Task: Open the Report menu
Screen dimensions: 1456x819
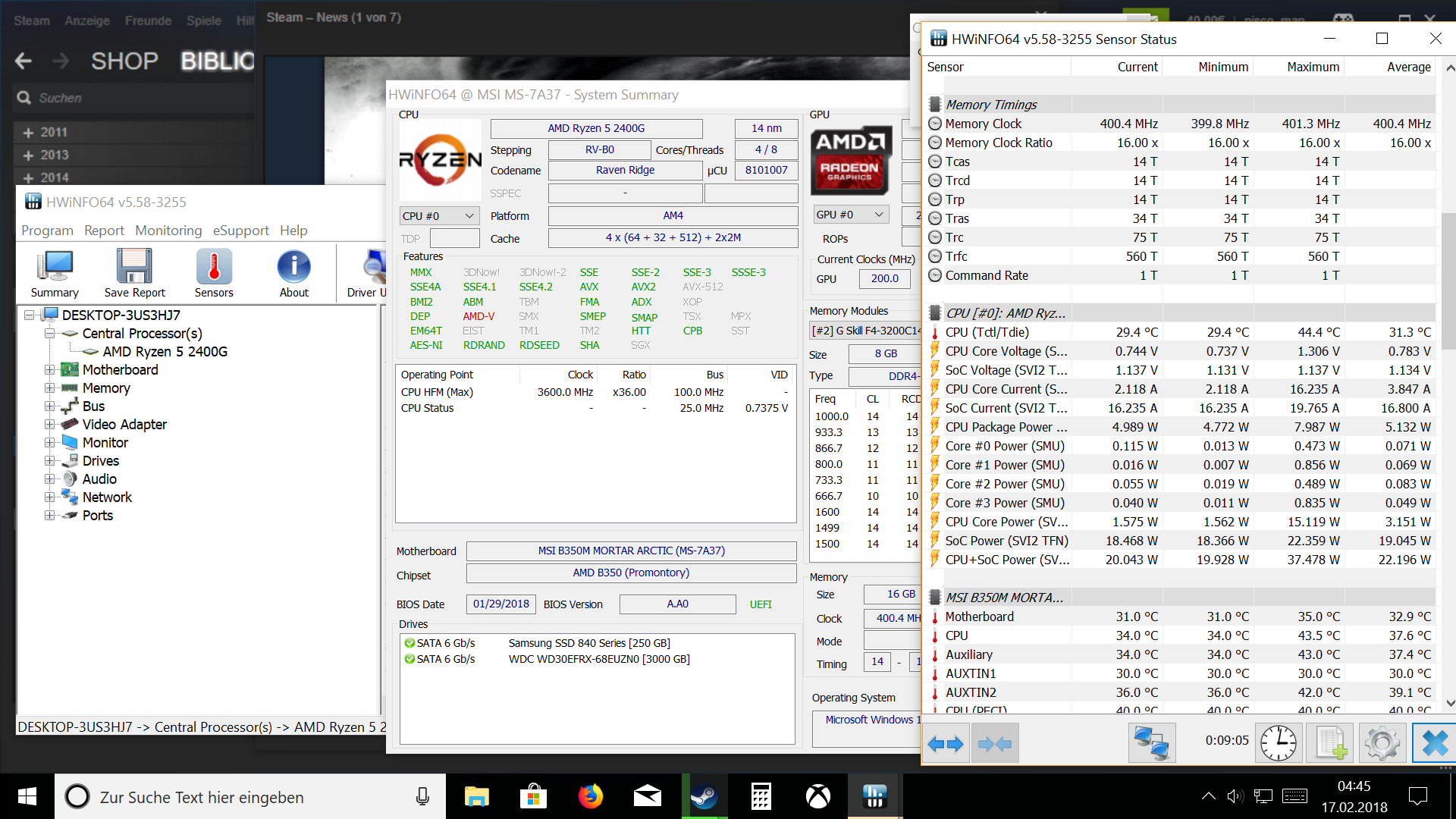Action: pos(104,231)
